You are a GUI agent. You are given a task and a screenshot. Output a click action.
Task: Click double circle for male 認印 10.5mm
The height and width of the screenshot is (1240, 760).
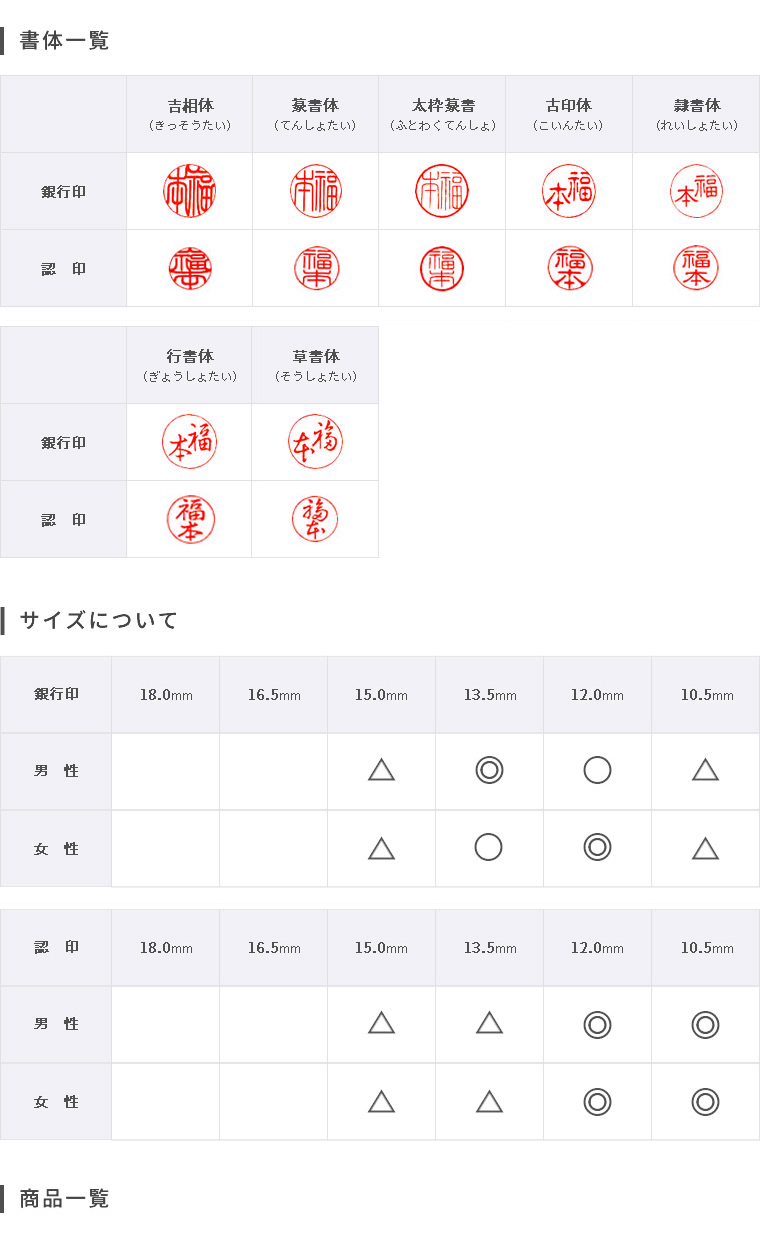coord(705,1025)
